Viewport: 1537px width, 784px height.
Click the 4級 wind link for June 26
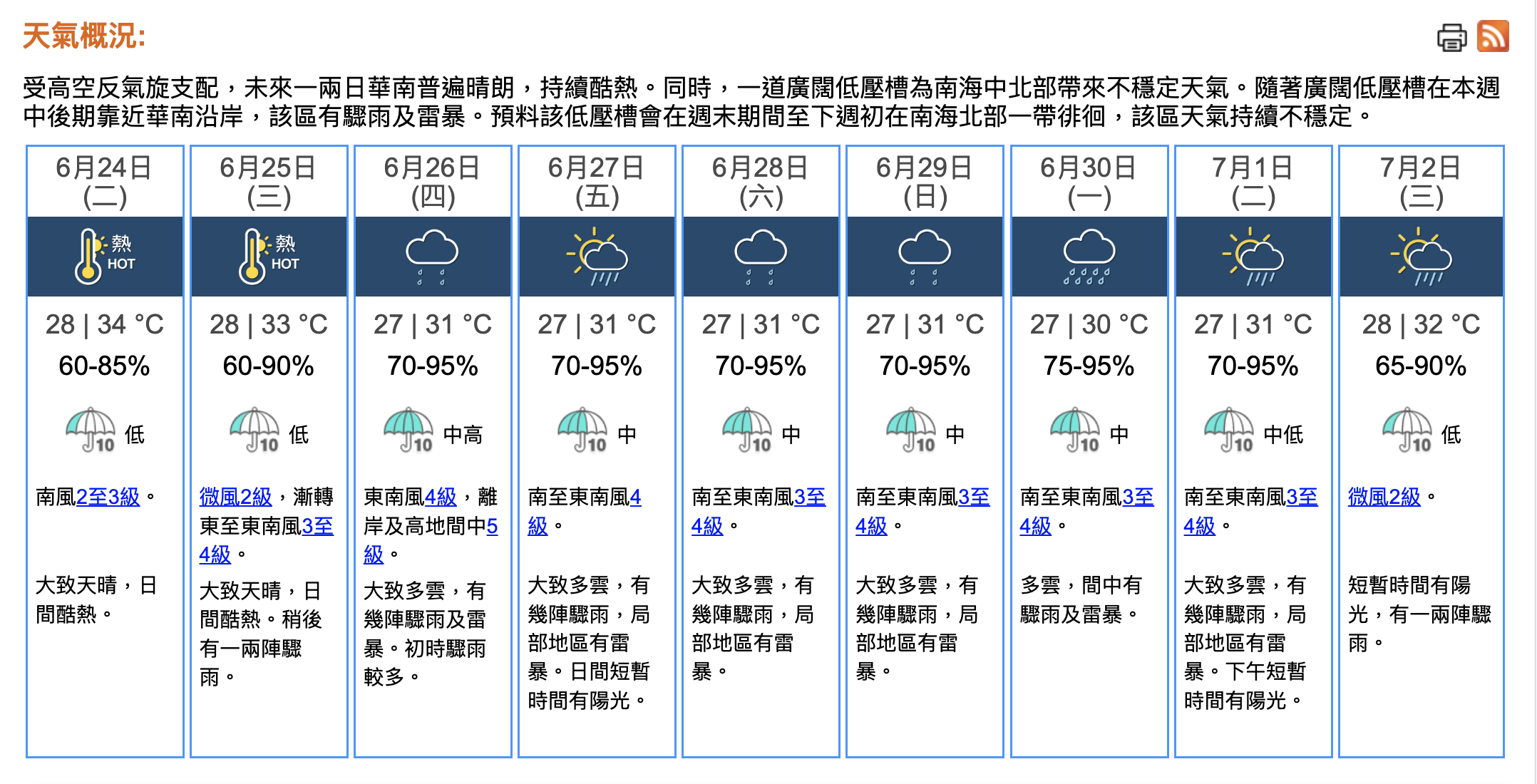point(441,497)
